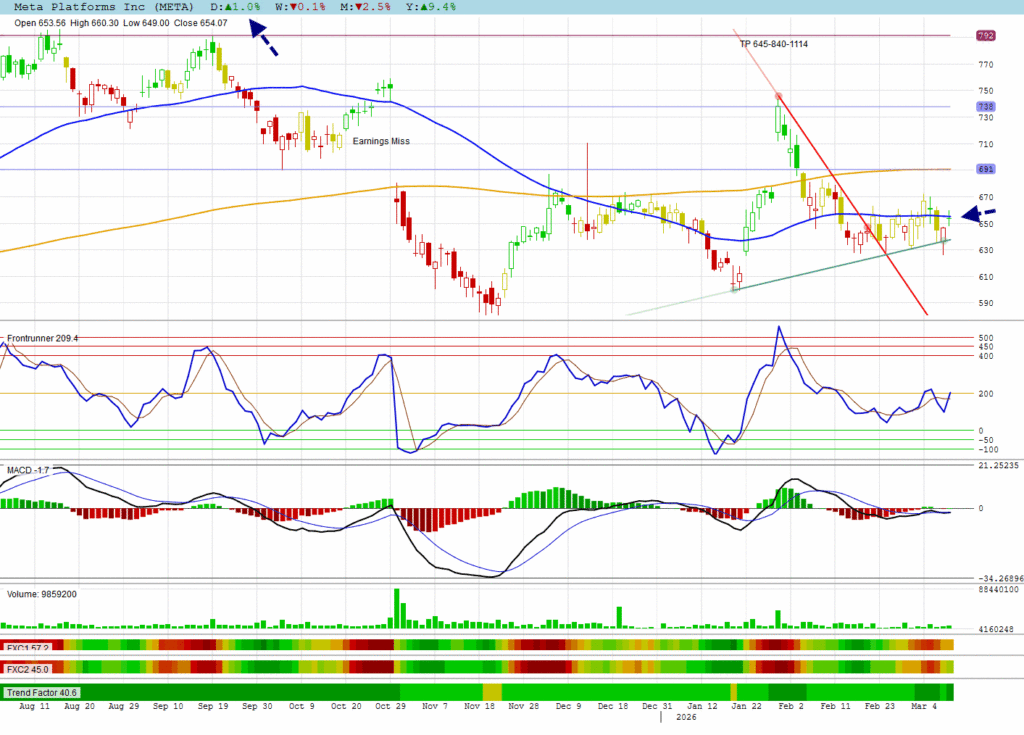Click the FXC1 57.2 heat strip label
The image size is (1024, 735).
tap(26, 646)
